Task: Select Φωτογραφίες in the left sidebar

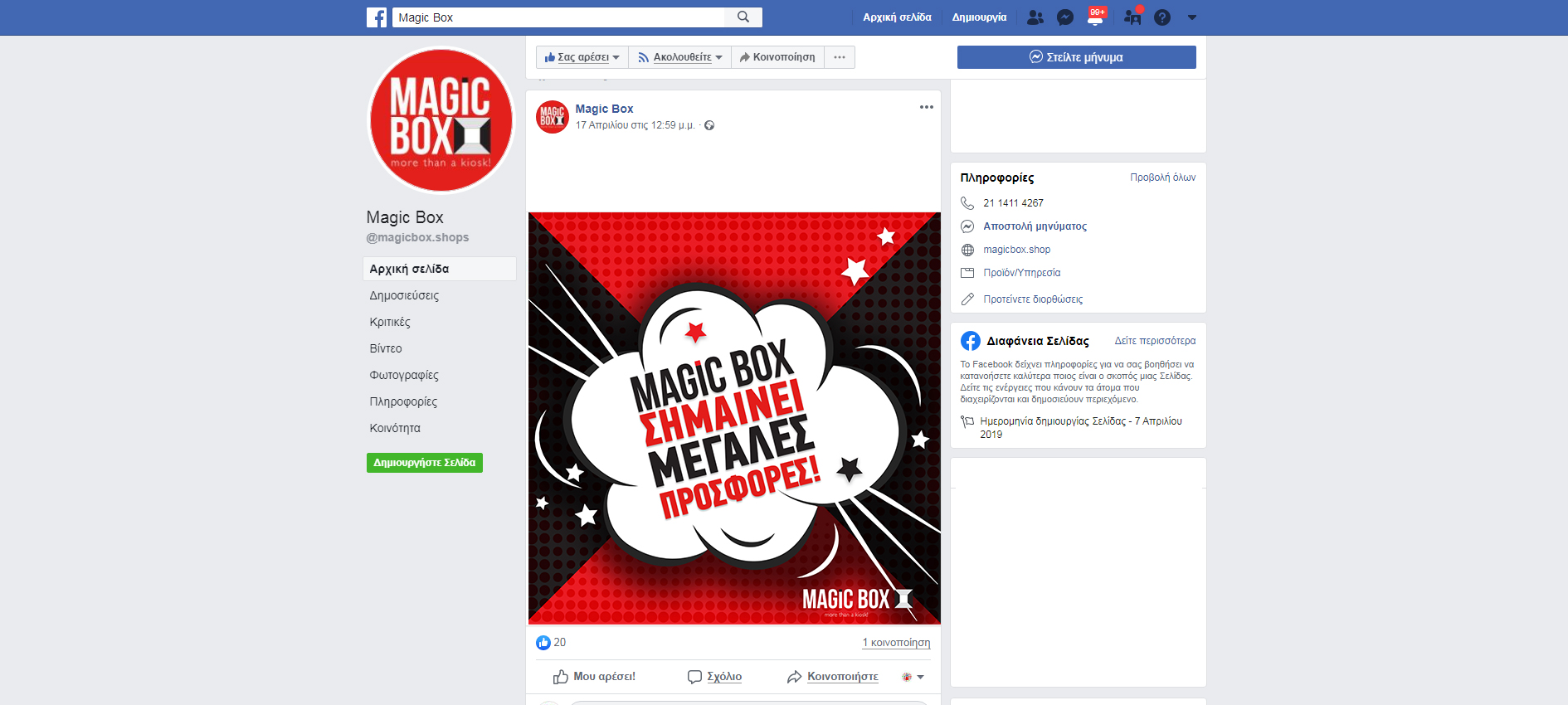Action: click(x=404, y=375)
